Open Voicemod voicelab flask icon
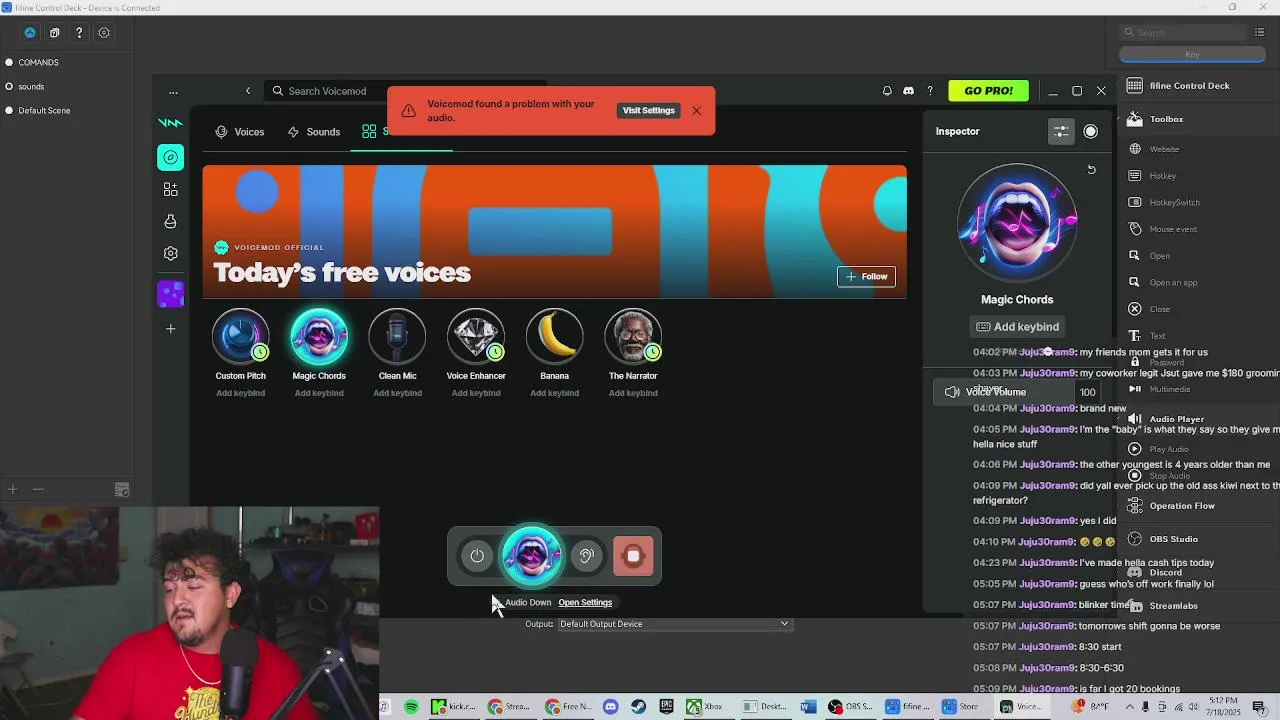This screenshot has height=720, width=1280. click(x=170, y=221)
